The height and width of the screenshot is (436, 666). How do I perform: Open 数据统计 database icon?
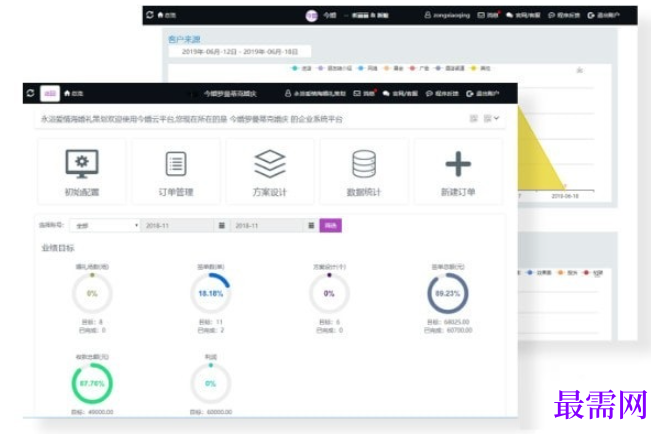point(364,164)
